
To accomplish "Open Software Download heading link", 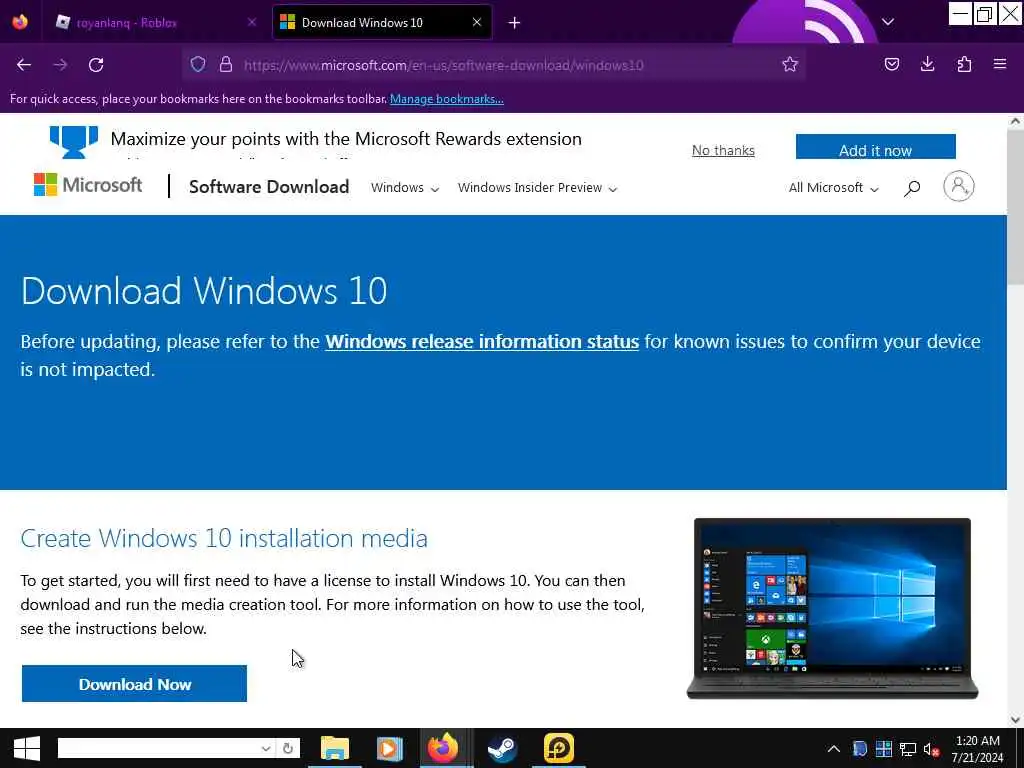I will point(269,187).
